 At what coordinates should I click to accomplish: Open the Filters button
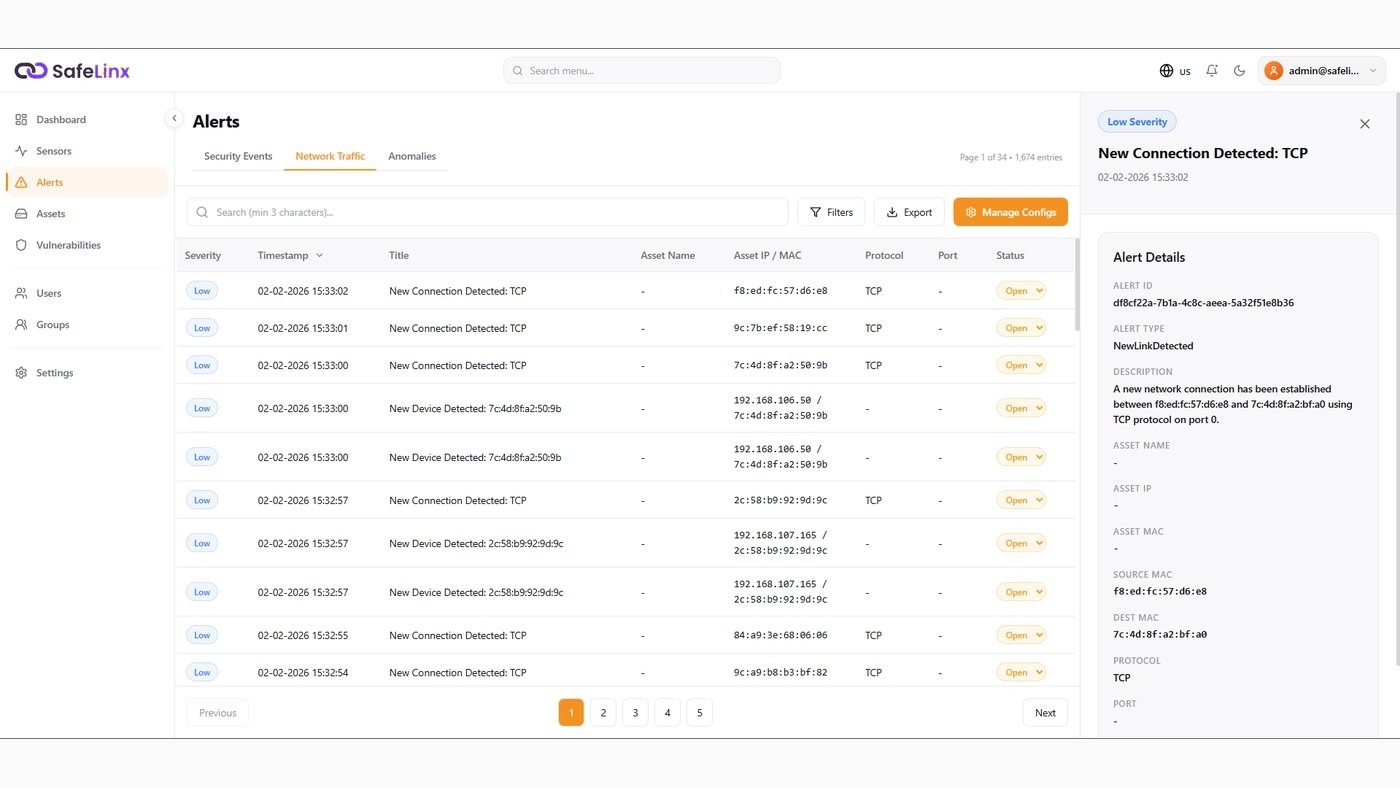tap(831, 212)
